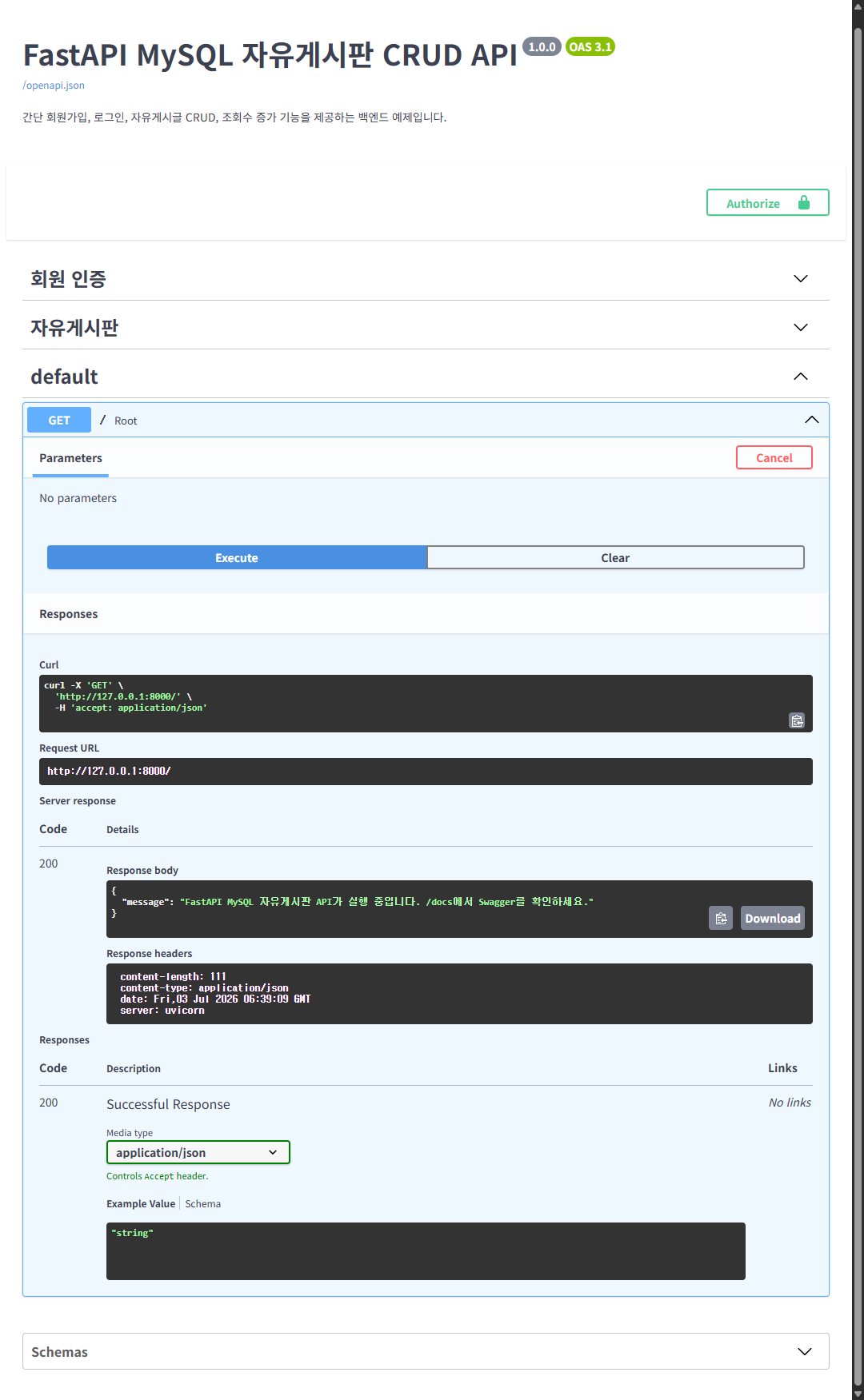Click the 1.0.0 version badge

click(x=542, y=47)
